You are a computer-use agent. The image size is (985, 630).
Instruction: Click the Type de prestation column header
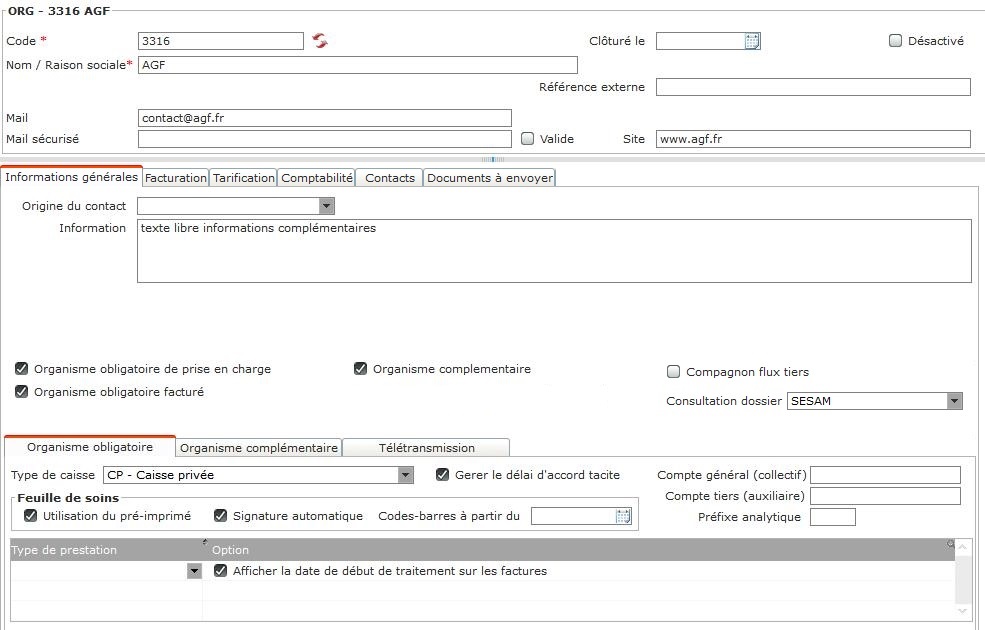click(x=107, y=550)
